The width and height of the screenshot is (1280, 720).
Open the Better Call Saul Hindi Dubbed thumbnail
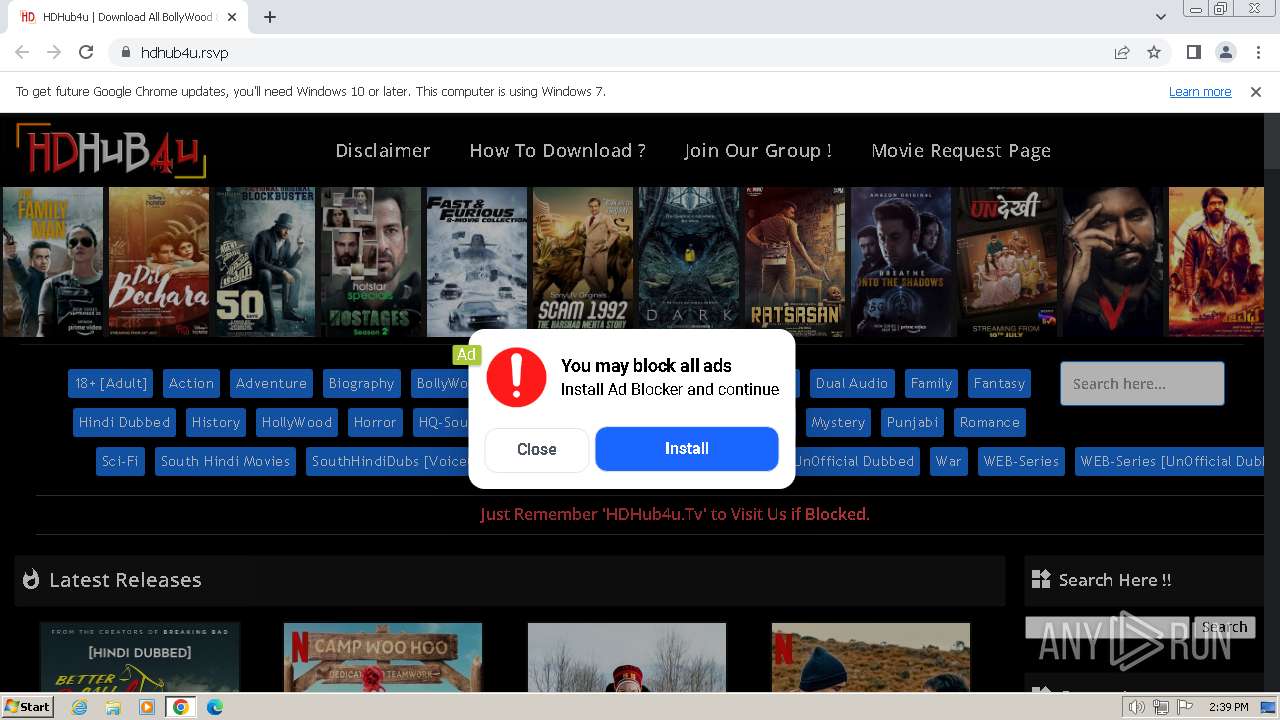coord(140,658)
